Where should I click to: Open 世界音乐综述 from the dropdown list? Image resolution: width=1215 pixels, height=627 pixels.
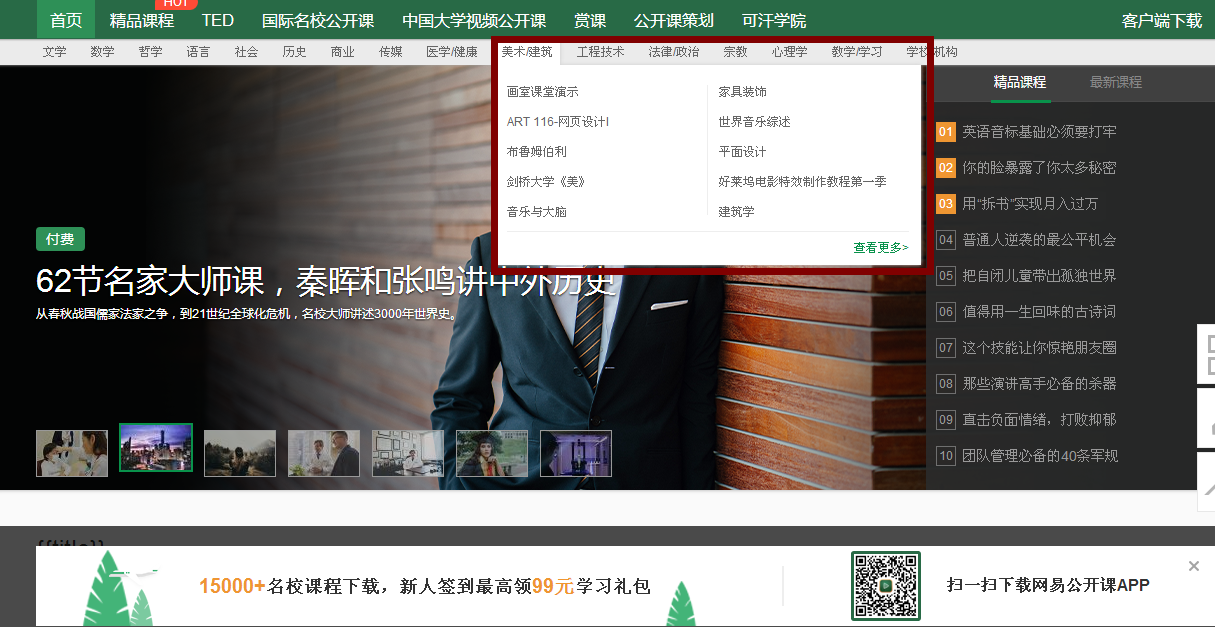point(754,122)
